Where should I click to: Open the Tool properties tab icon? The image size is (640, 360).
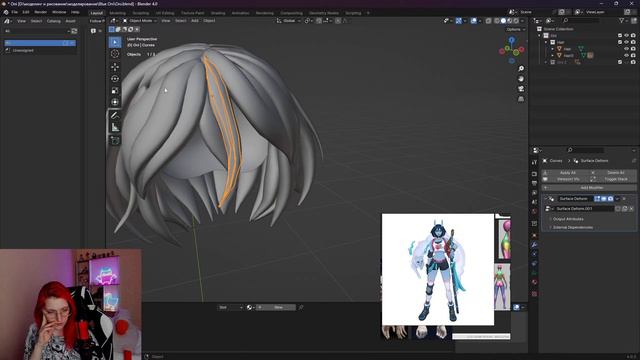[x=534, y=162]
